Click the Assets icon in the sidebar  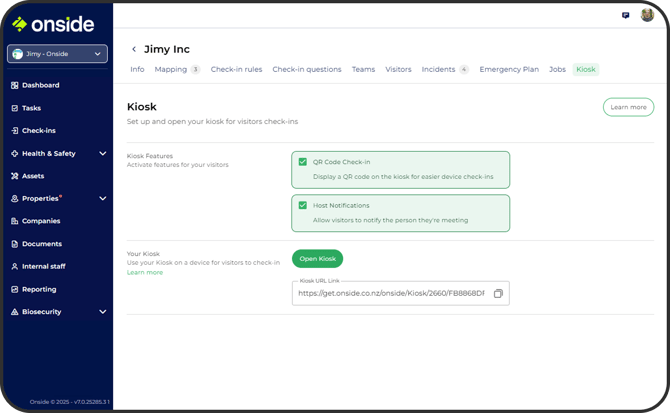coord(15,176)
